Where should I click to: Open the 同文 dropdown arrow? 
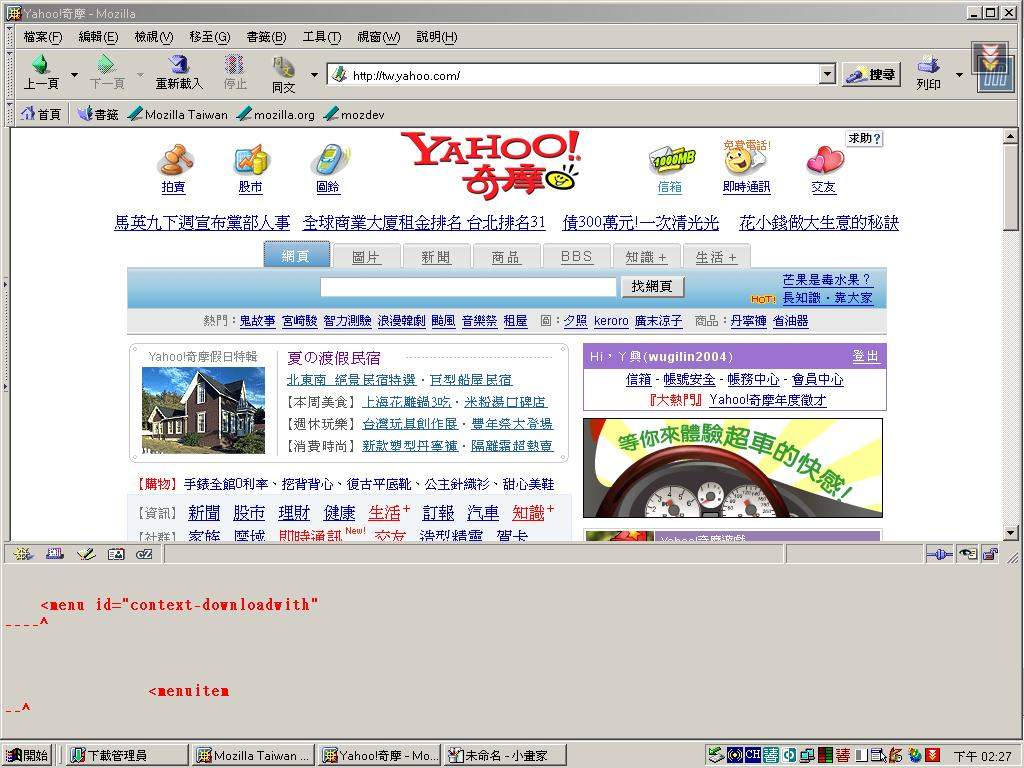tap(314, 74)
